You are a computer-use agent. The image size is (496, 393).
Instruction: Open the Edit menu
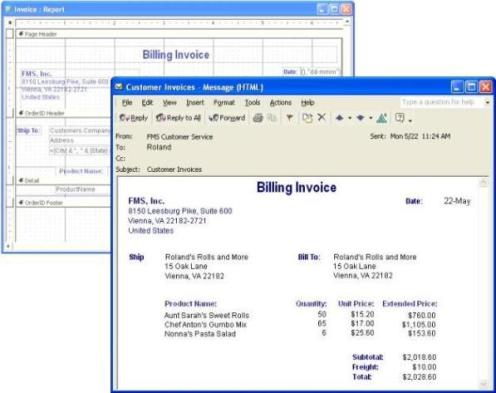point(147,103)
